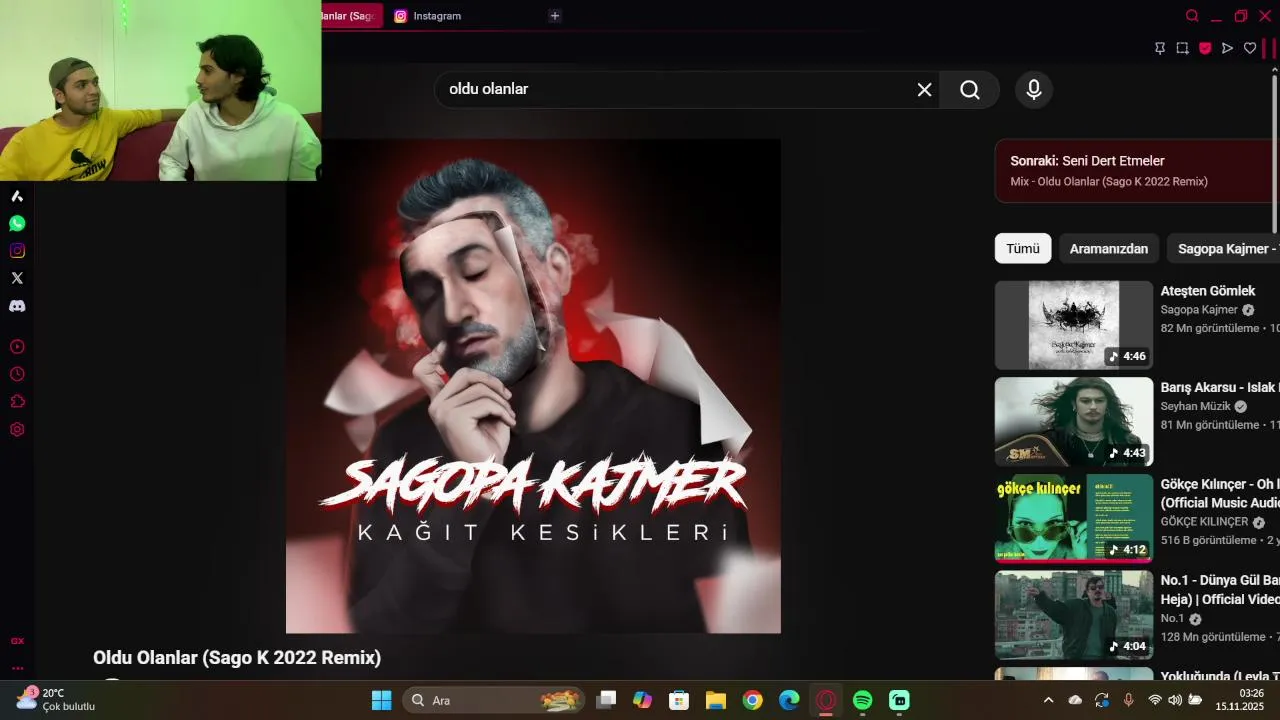Open WhatsApp in the Opera sidebar
This screenshot has width=1280, height=720.
(17, 223)
